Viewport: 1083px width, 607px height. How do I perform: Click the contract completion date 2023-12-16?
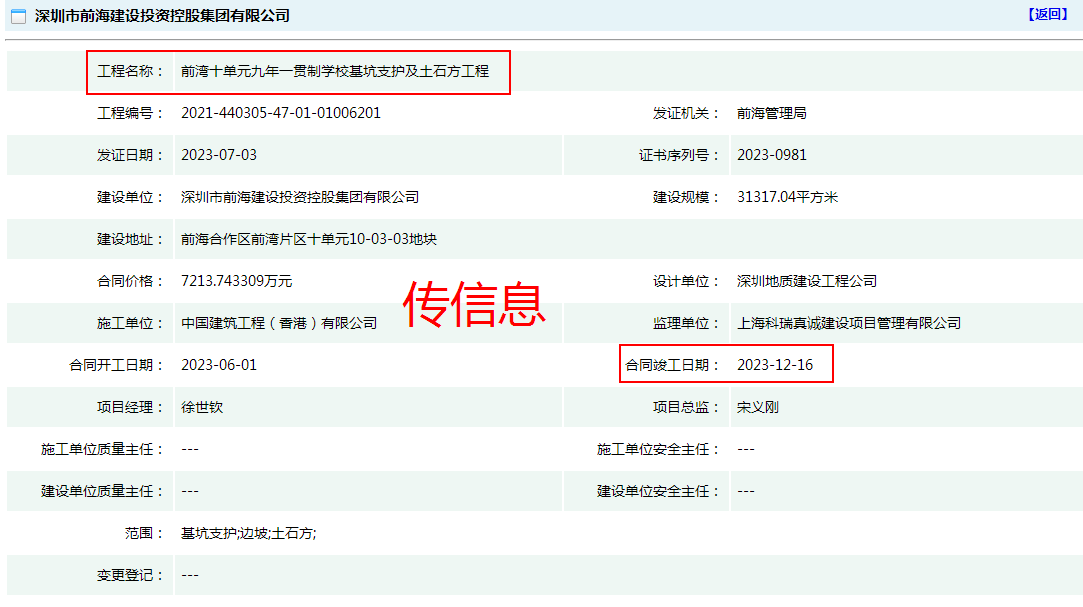coord(775,365)
